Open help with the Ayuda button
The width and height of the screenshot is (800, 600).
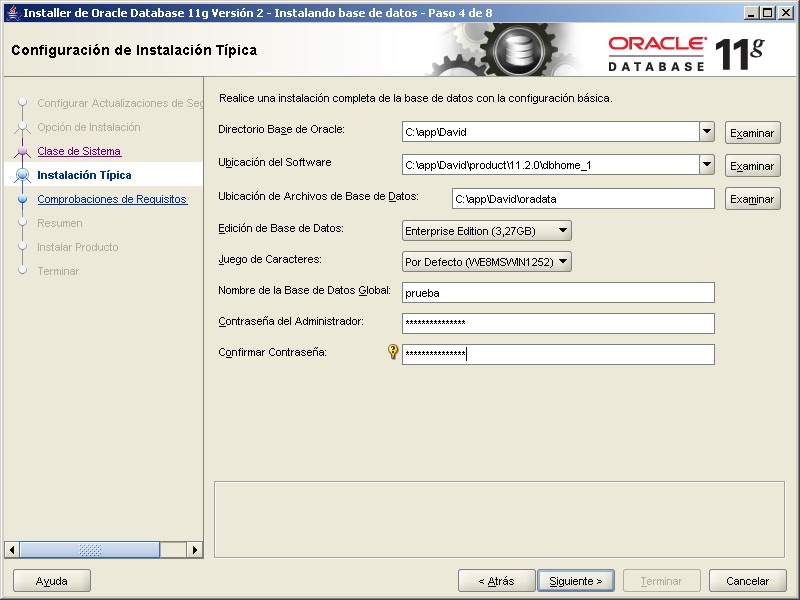[x=52, y=581]
